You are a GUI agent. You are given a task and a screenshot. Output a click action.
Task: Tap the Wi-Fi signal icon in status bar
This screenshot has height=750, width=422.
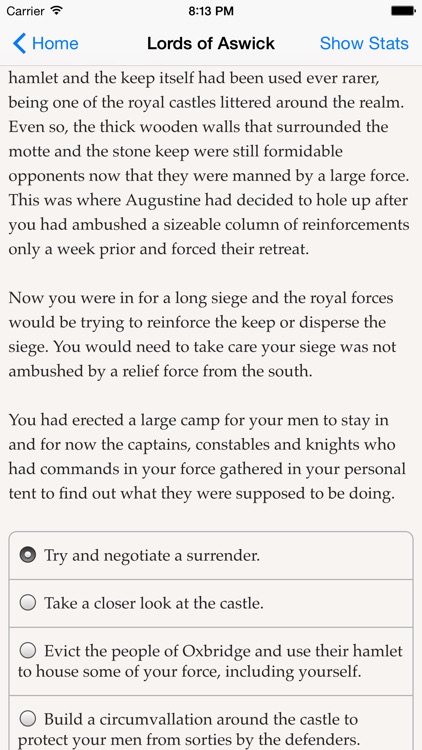56,11
